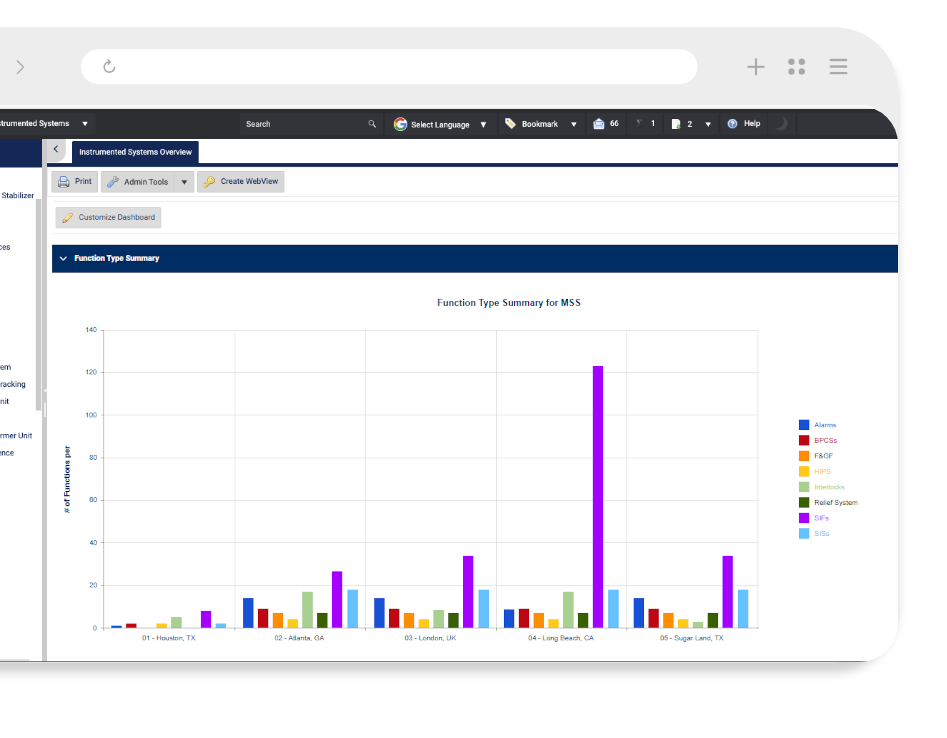The width and height of the screenshot is (947, 738).
Task: Toggle the Alarms series in the legend
Action: [x=823, y=425]
